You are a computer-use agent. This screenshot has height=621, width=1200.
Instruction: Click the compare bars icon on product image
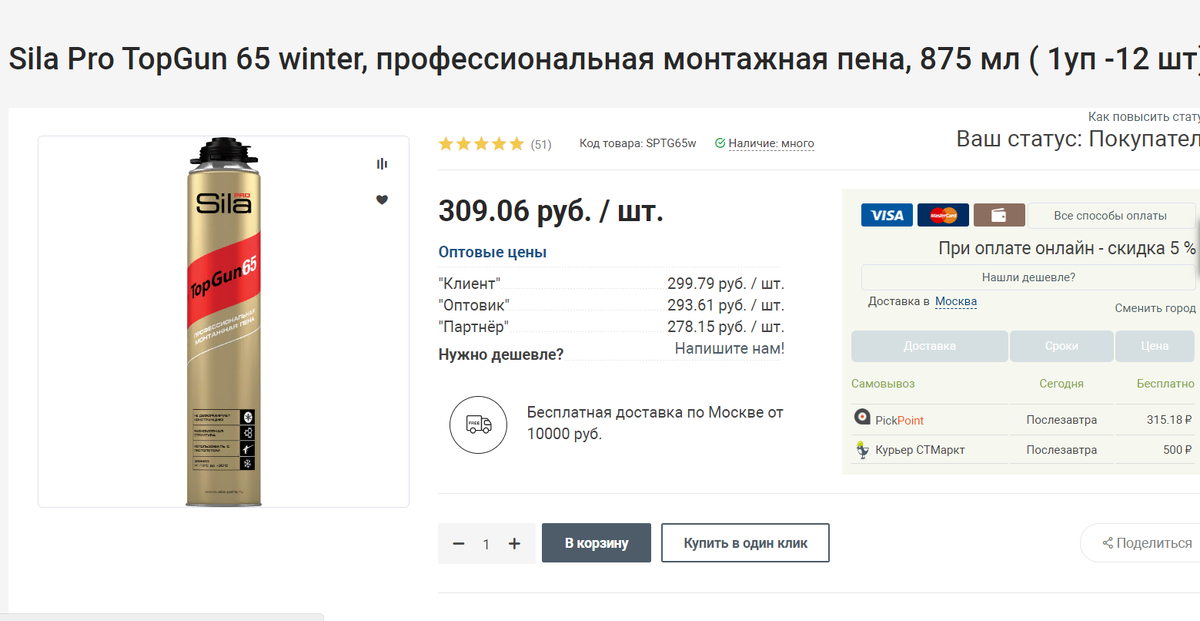click(382, 164)
